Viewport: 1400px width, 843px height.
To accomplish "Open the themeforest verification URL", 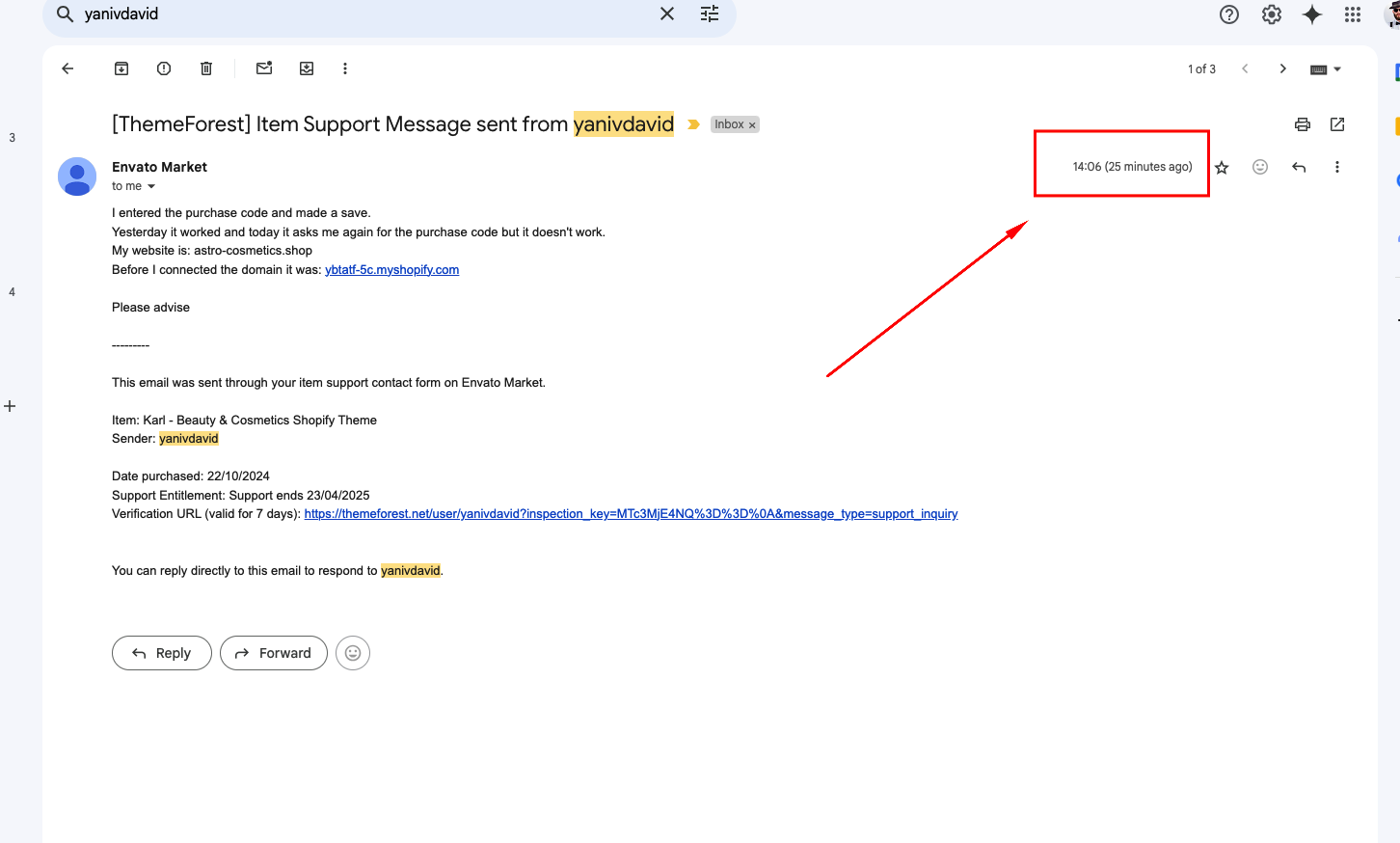I will point(631,514).
